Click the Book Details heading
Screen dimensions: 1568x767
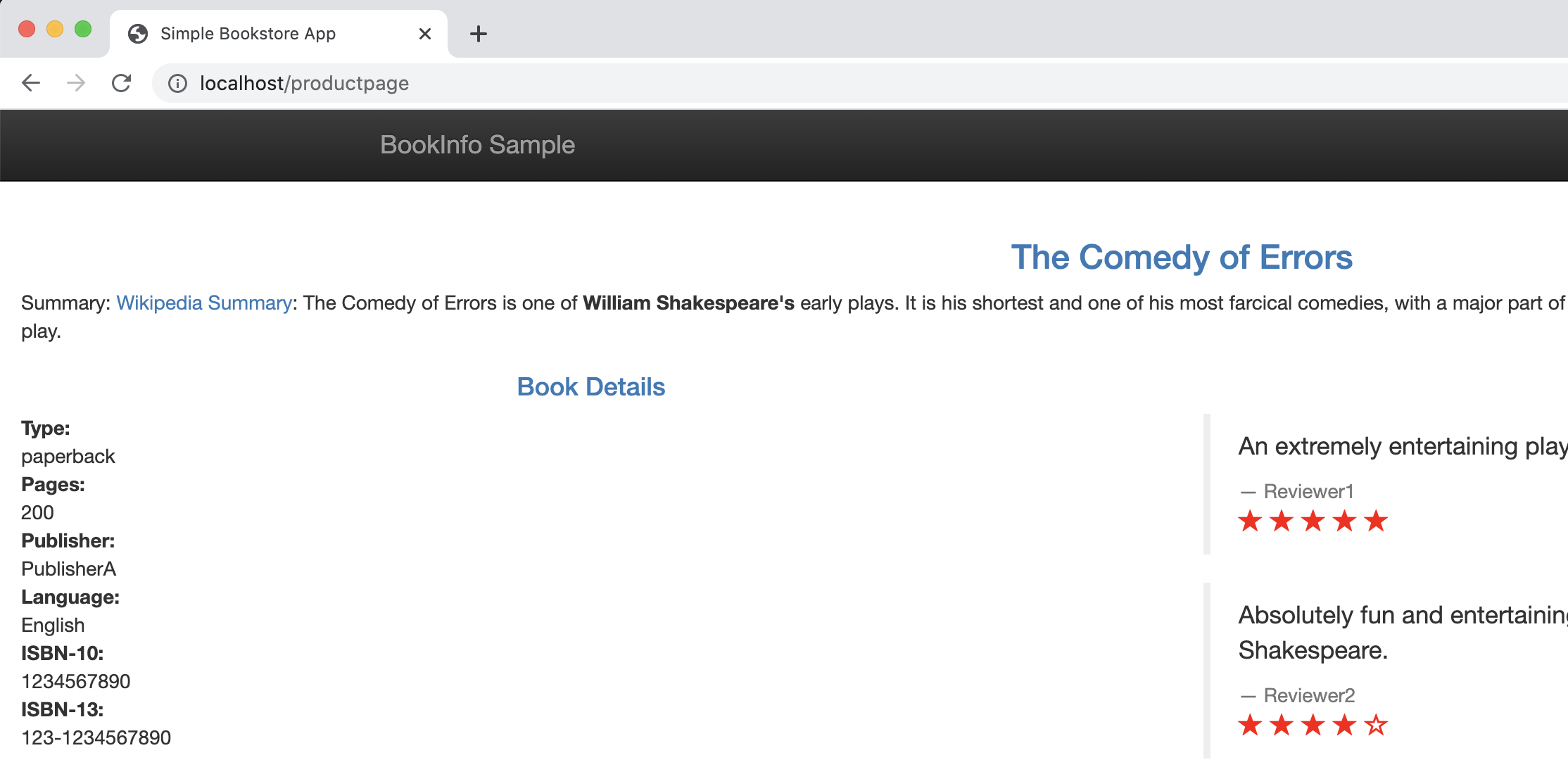pos(590,387)
